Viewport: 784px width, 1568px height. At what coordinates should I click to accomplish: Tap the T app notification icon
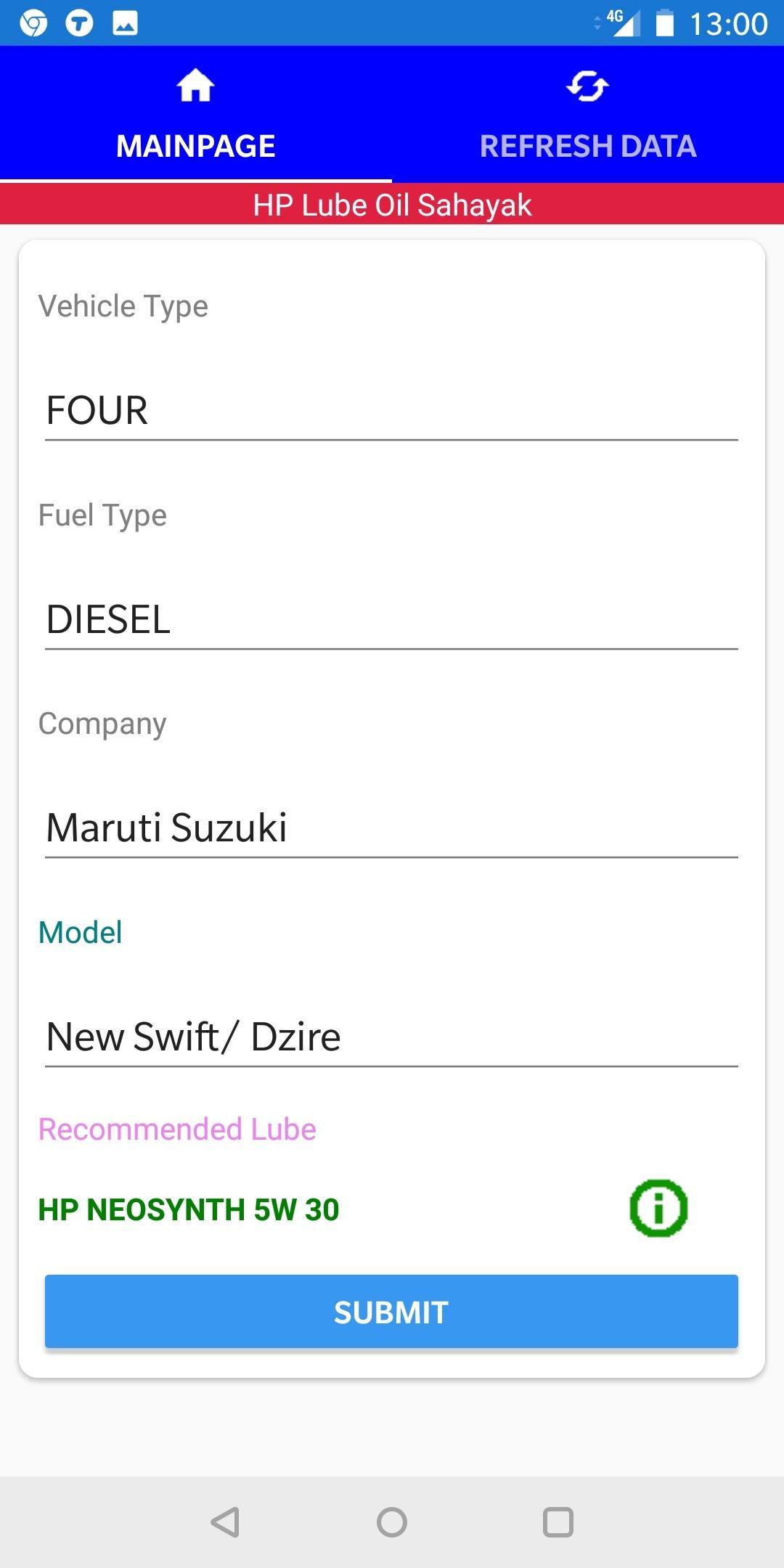tap(79, 23)
